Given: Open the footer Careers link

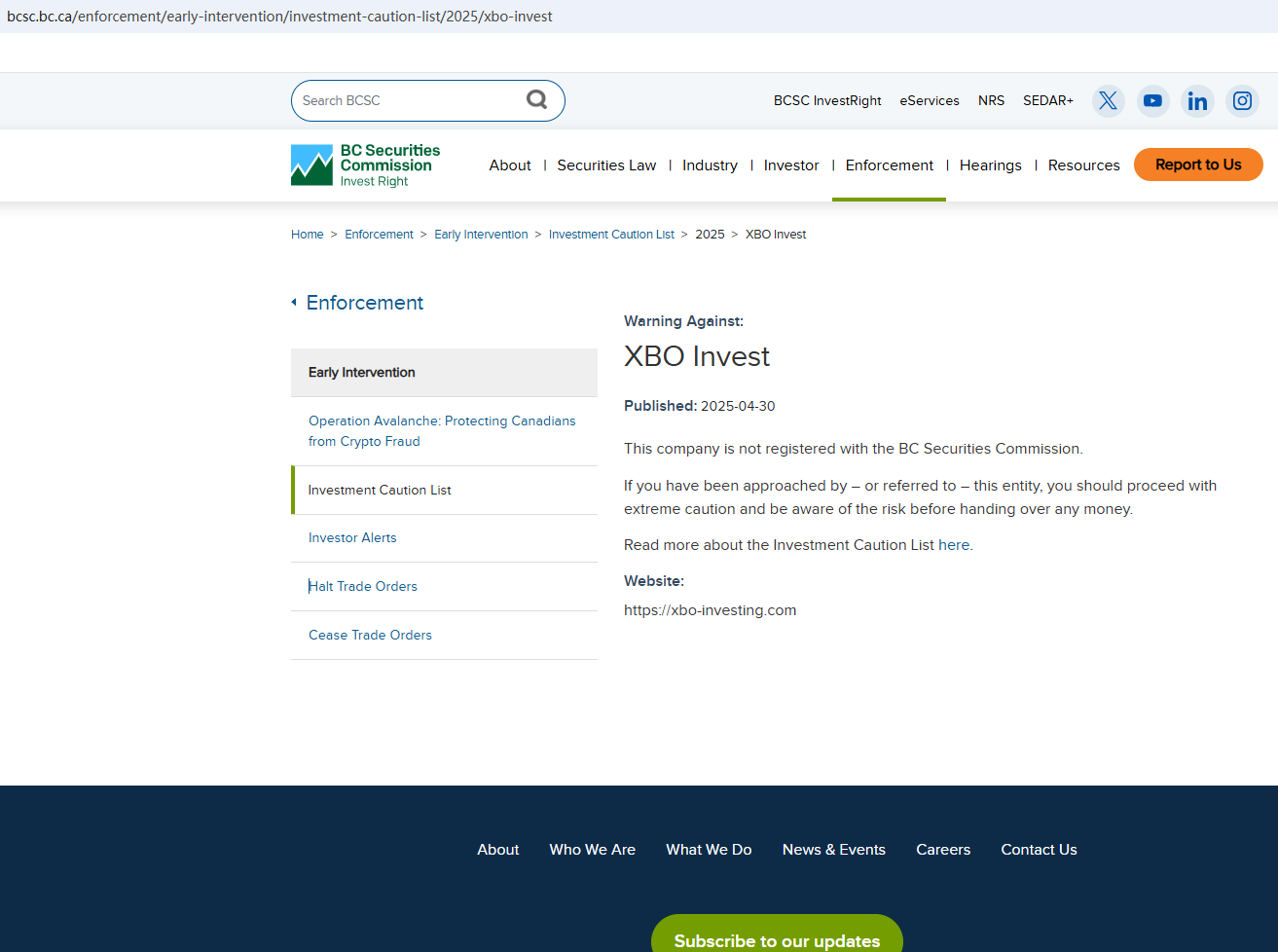Looking at the screenshot, I should 943,850.
